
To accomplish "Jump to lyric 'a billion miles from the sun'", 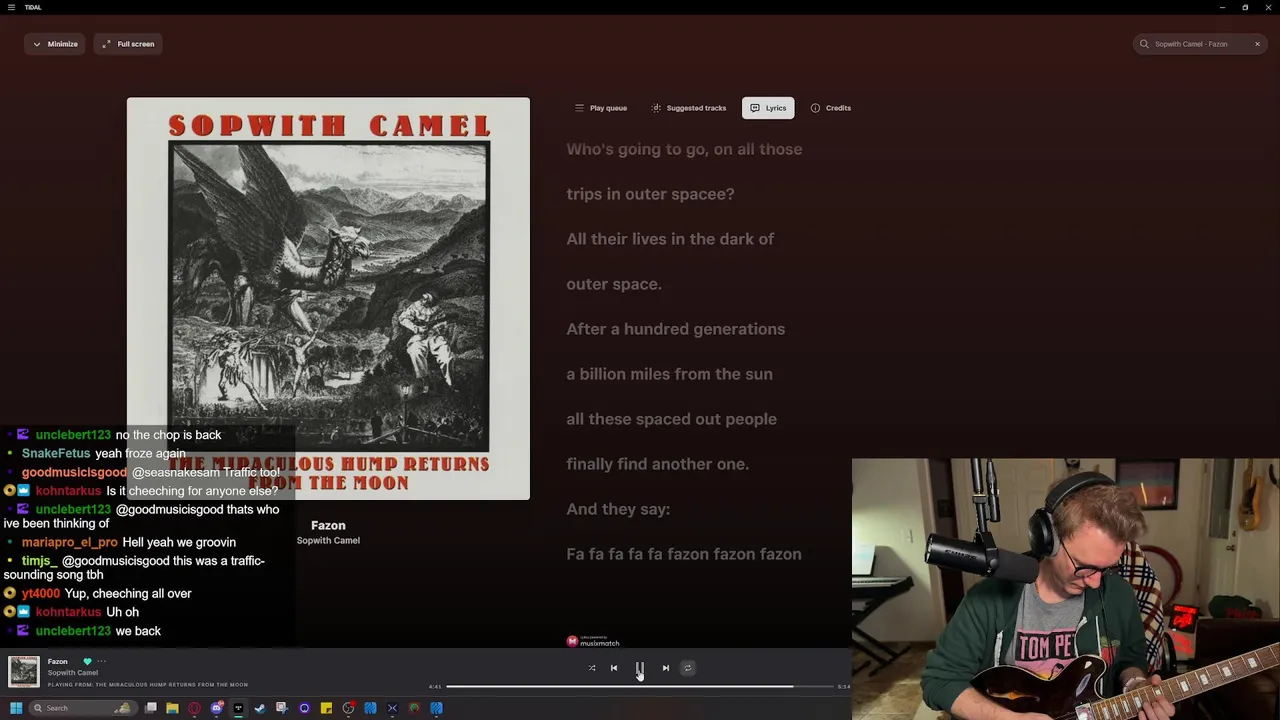I will pos(669,374).
